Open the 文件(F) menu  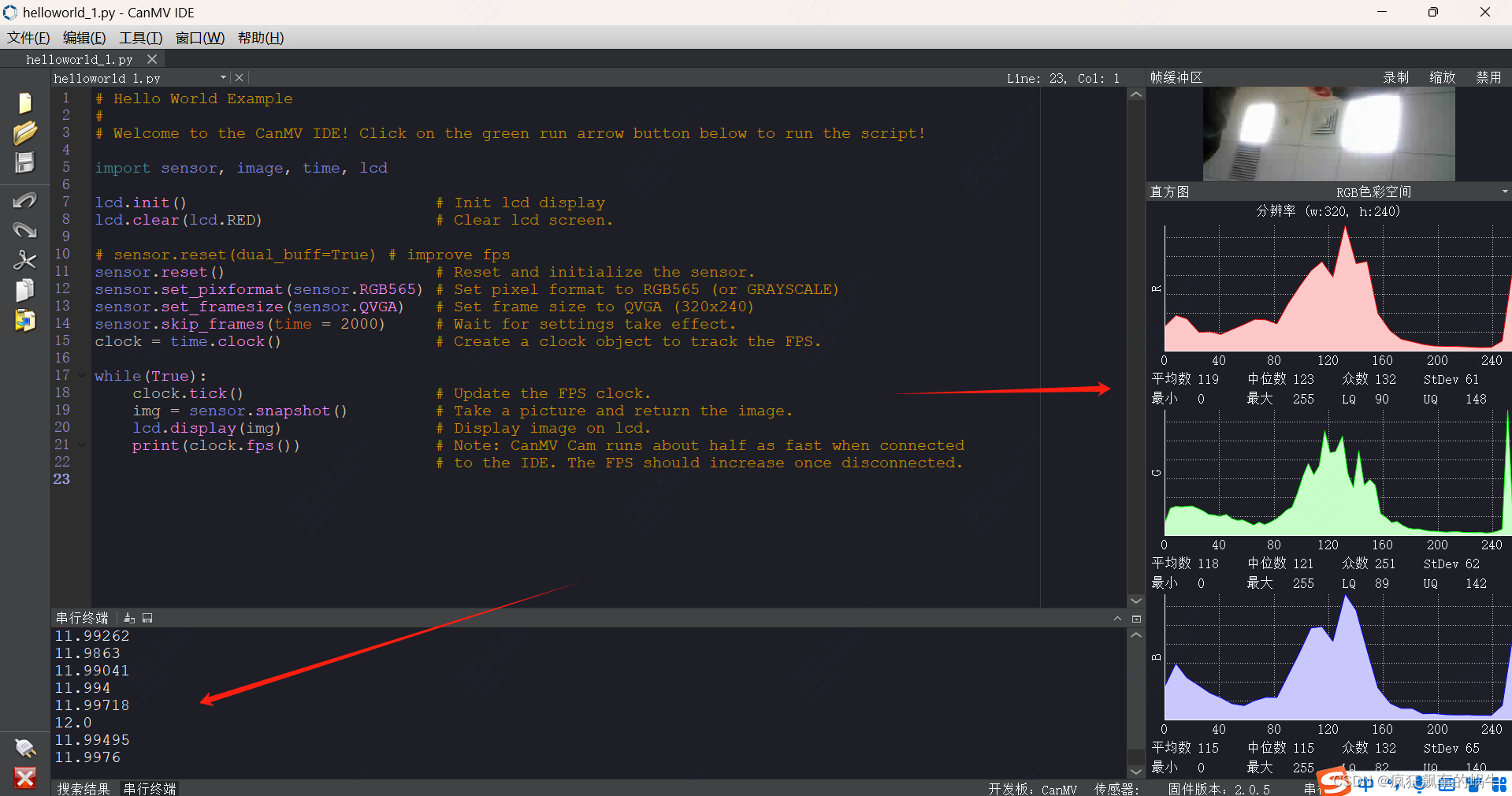tap(28, 38)
